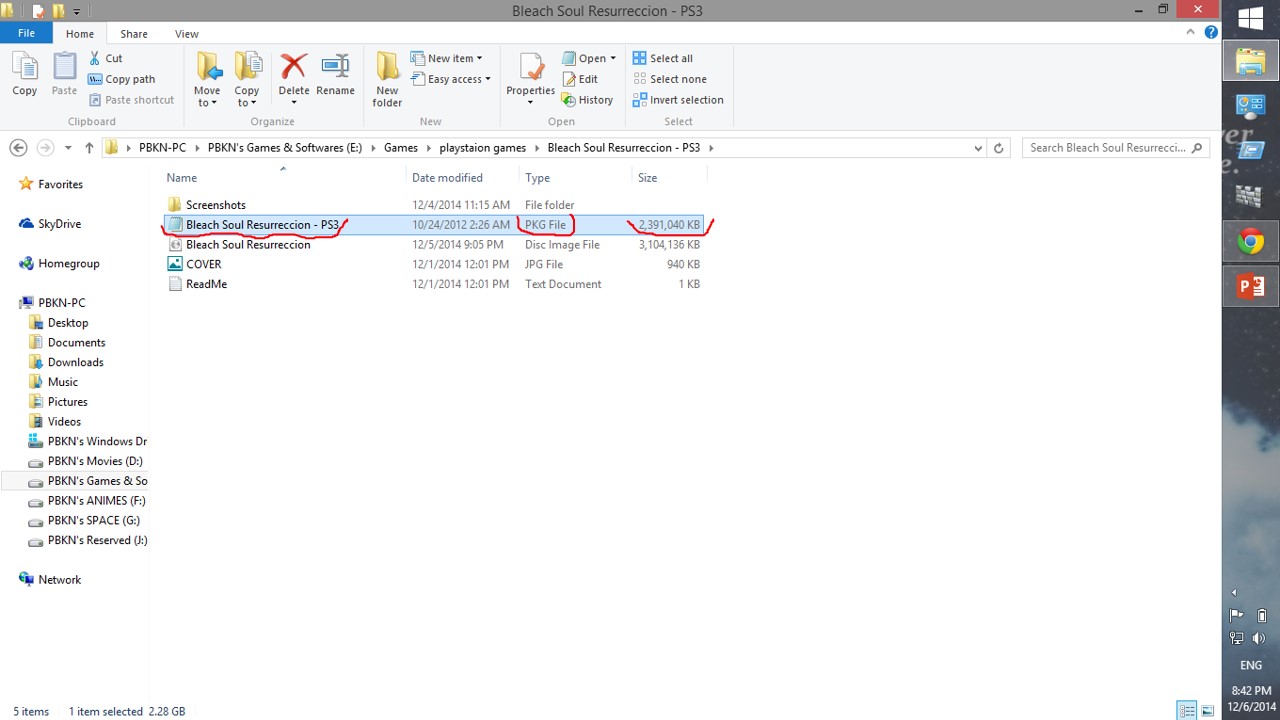Click the Help question mark icon
1280x720 pixels.
pos(1211,32)
